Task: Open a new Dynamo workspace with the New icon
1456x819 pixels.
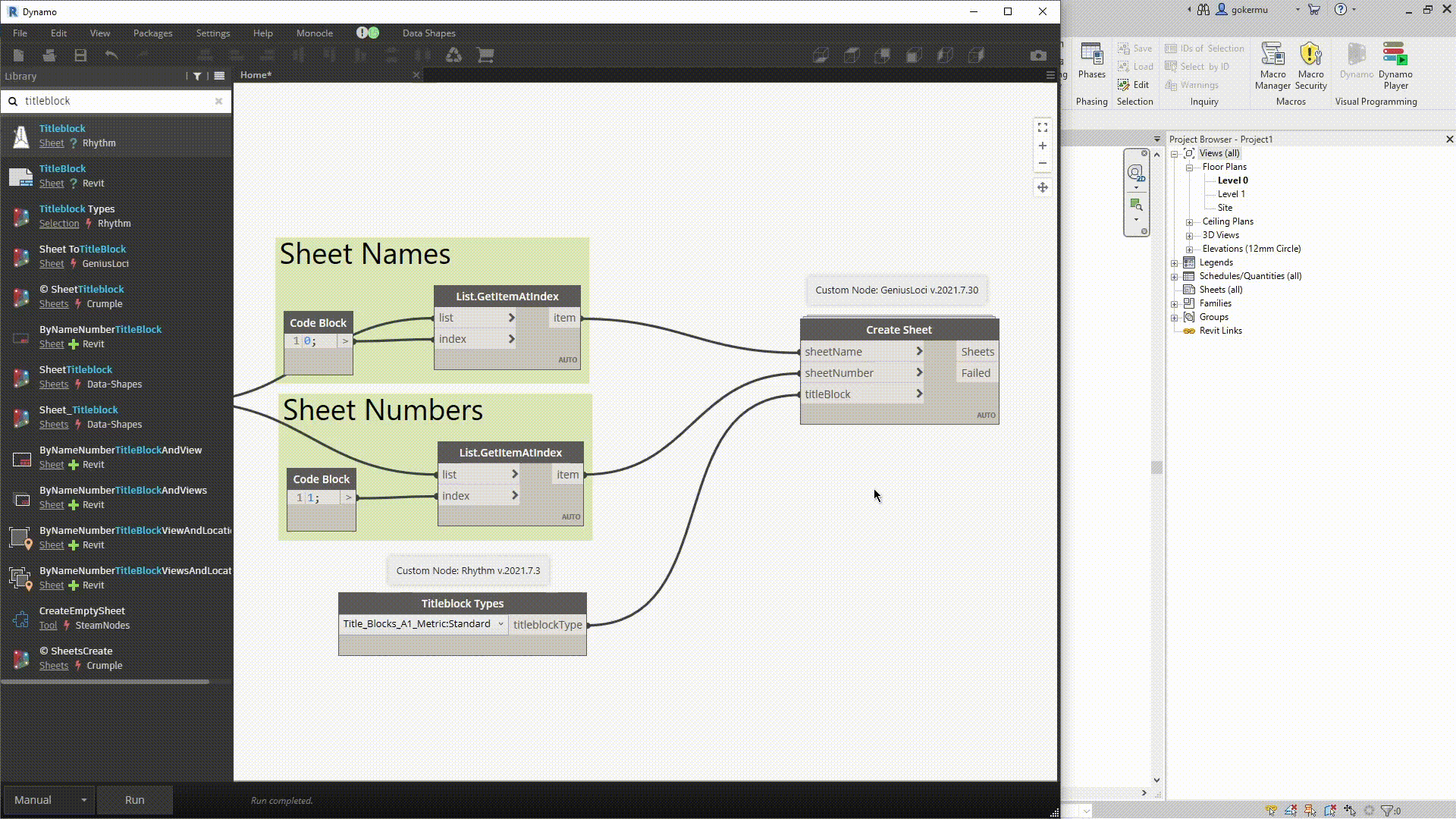Action: pyautogui.click(x=18, y=55)
